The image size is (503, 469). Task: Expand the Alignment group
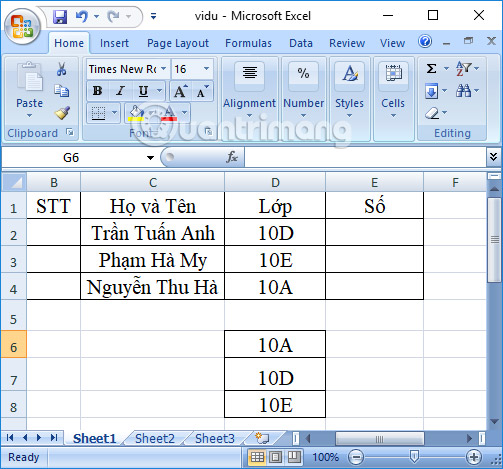249,116
